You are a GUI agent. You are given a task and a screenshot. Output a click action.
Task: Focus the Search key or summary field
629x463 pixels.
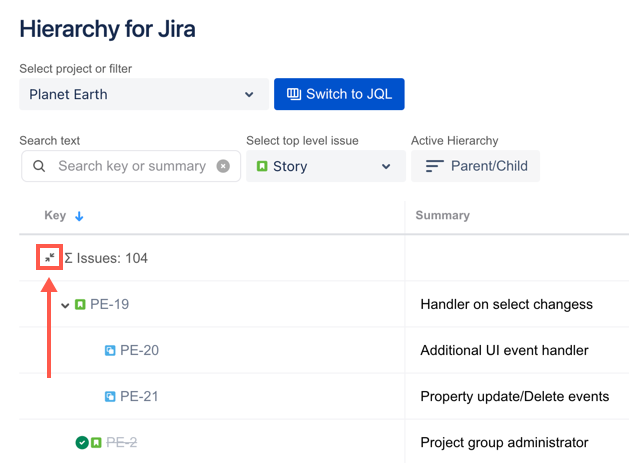pyautogui.click(x=132, y=166)
